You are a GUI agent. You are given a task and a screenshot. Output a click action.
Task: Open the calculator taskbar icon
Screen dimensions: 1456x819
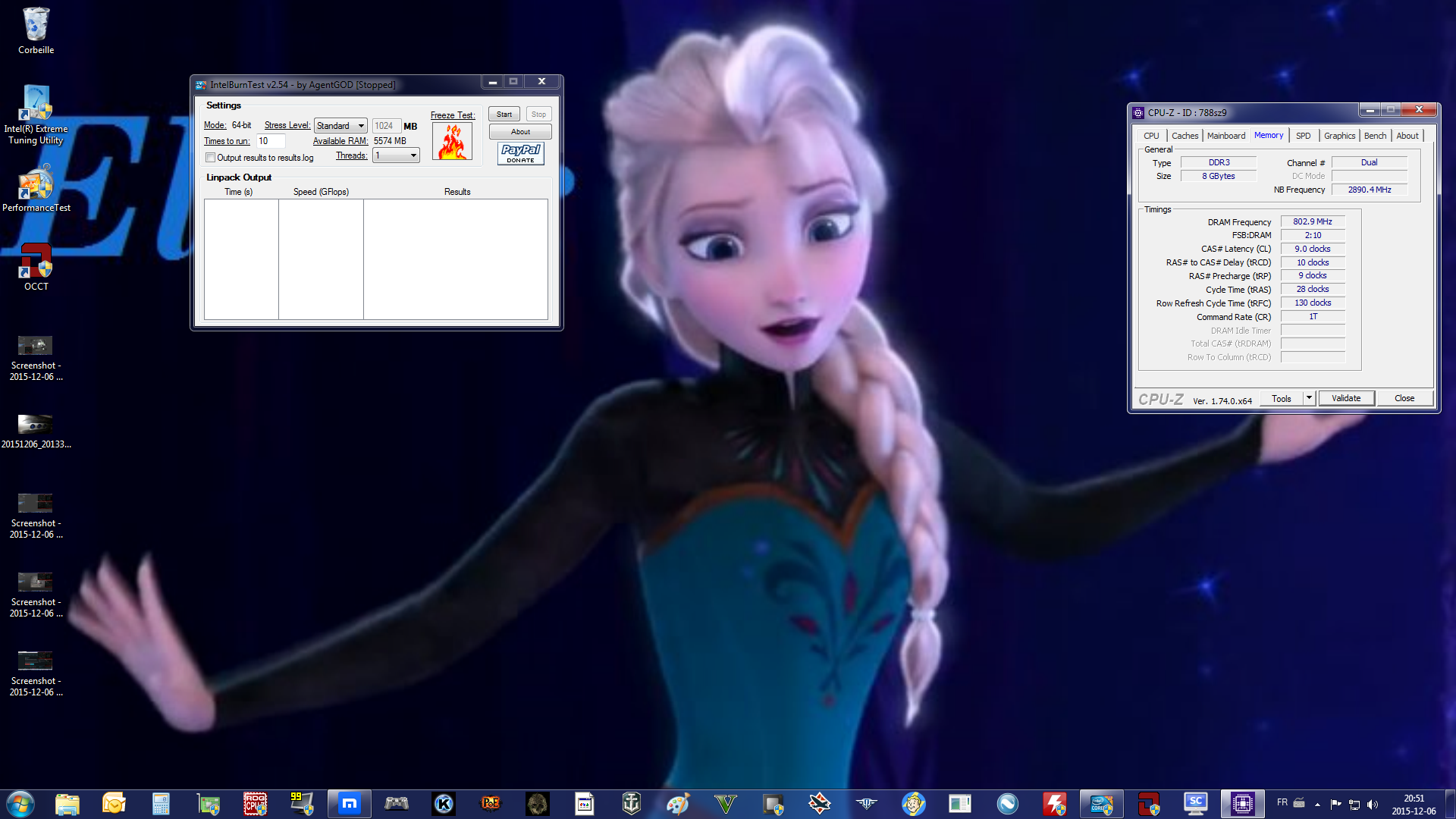point(161,804)
